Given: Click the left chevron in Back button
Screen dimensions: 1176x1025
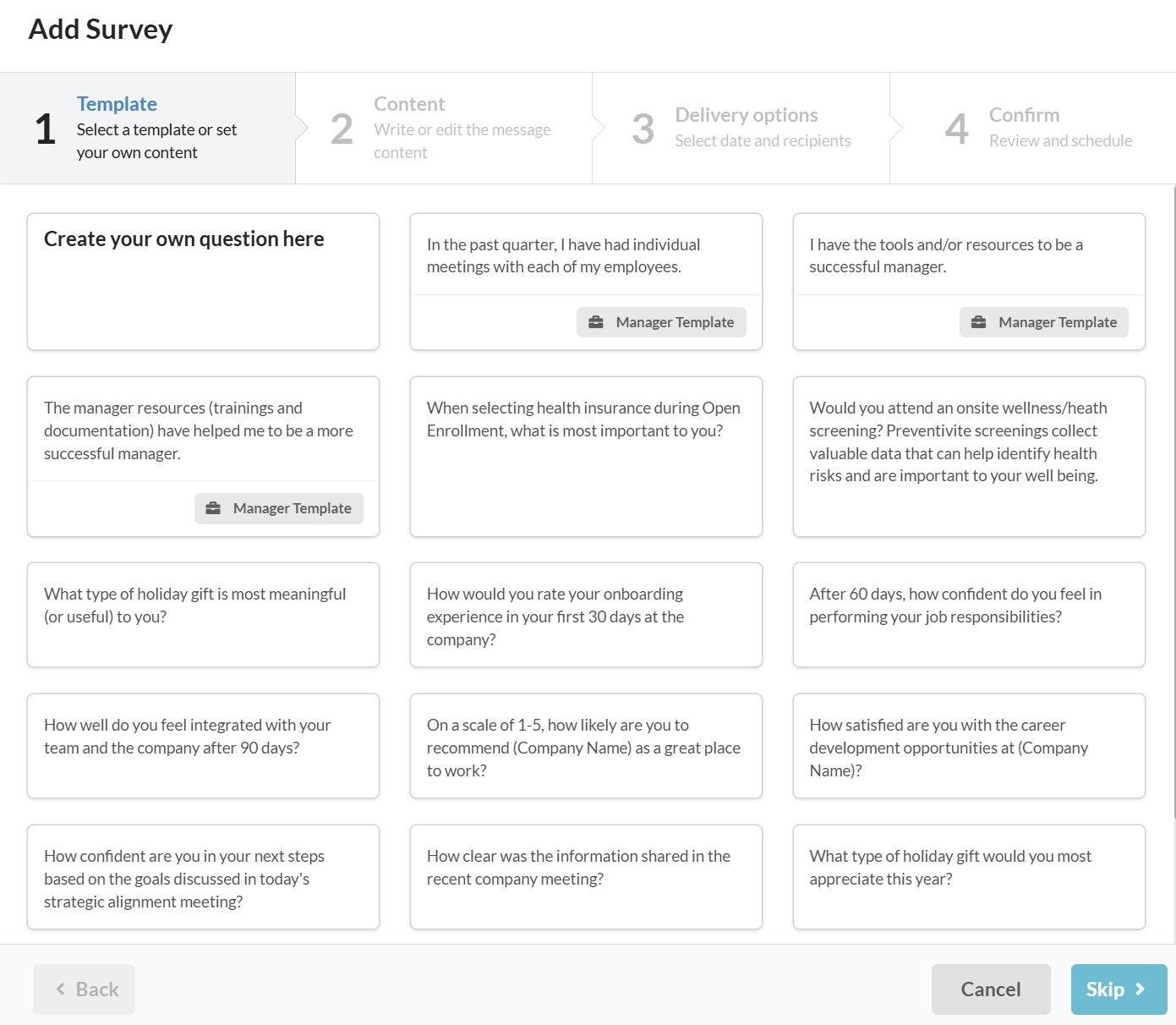Looking at the screenshot, I should 60,989.
